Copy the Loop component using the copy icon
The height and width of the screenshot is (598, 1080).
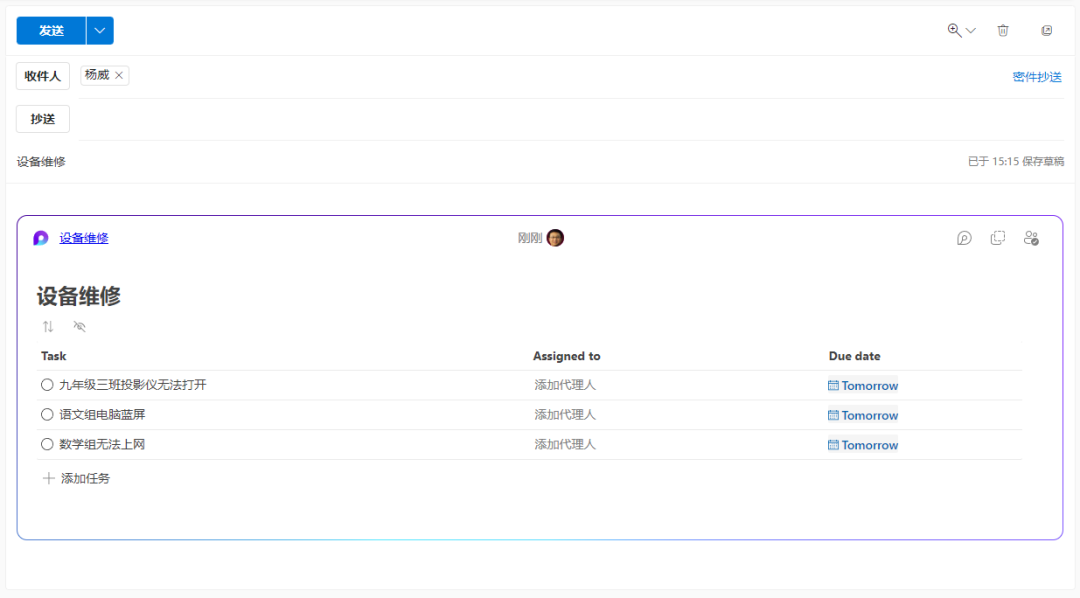[997, 238]
